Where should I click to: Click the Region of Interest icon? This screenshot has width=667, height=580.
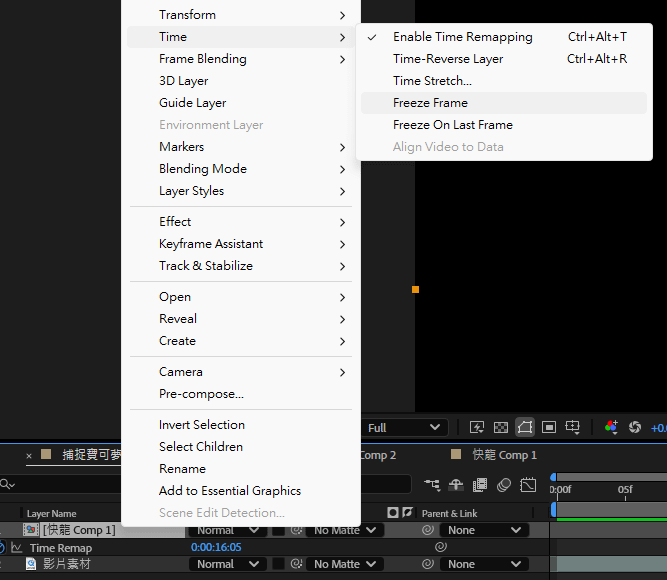[x=549, y=427]
